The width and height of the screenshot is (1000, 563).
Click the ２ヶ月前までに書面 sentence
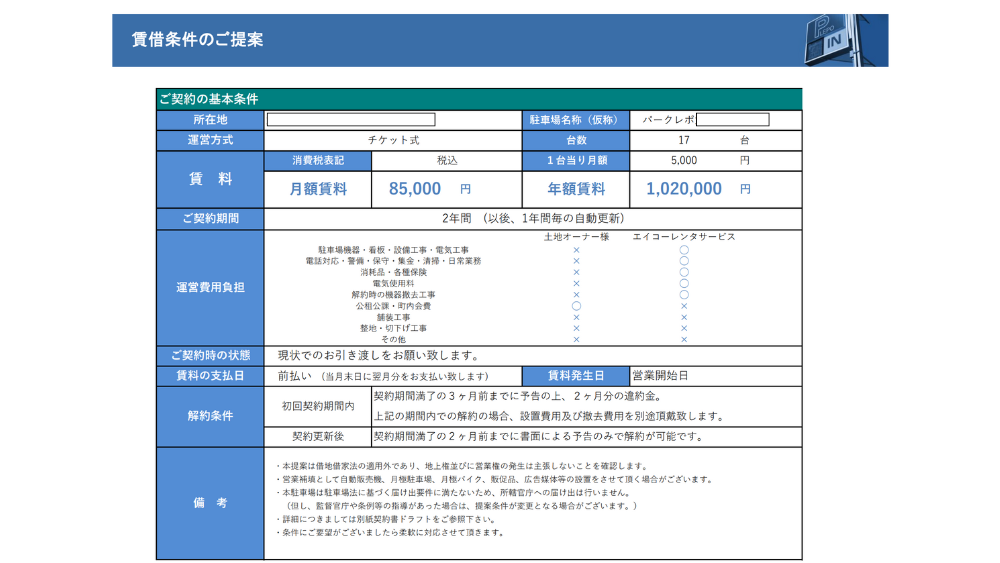[x=538, y=437]
